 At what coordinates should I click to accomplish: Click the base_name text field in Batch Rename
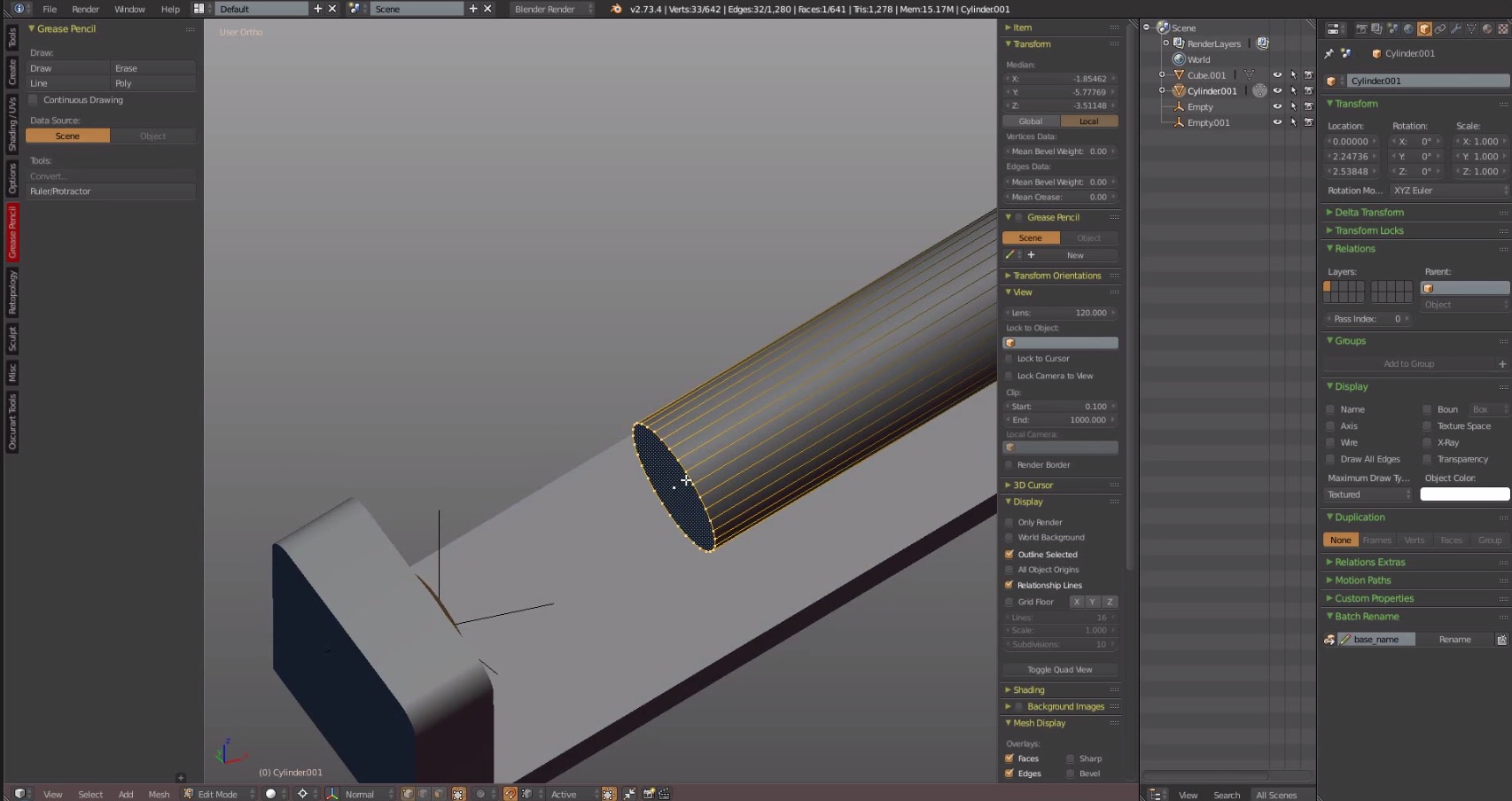click(1378, 639)
